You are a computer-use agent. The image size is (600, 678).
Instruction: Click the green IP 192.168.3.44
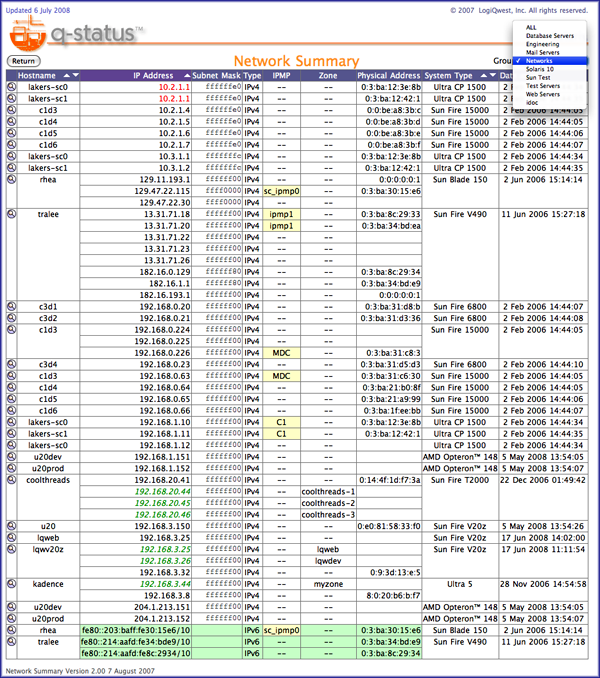pyautogui.click(x=165, y=584)
